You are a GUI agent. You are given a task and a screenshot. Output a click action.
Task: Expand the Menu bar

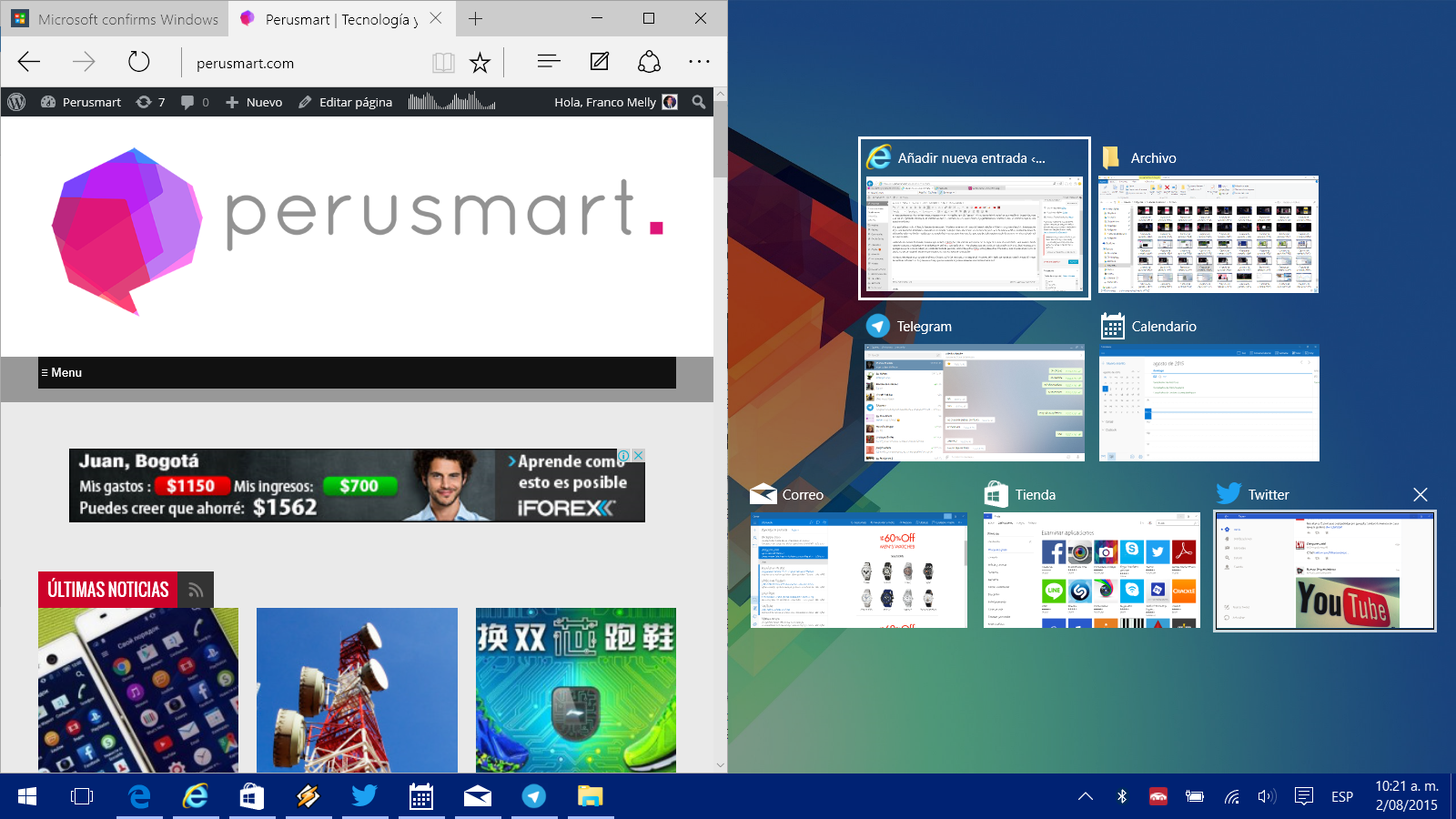357,372
